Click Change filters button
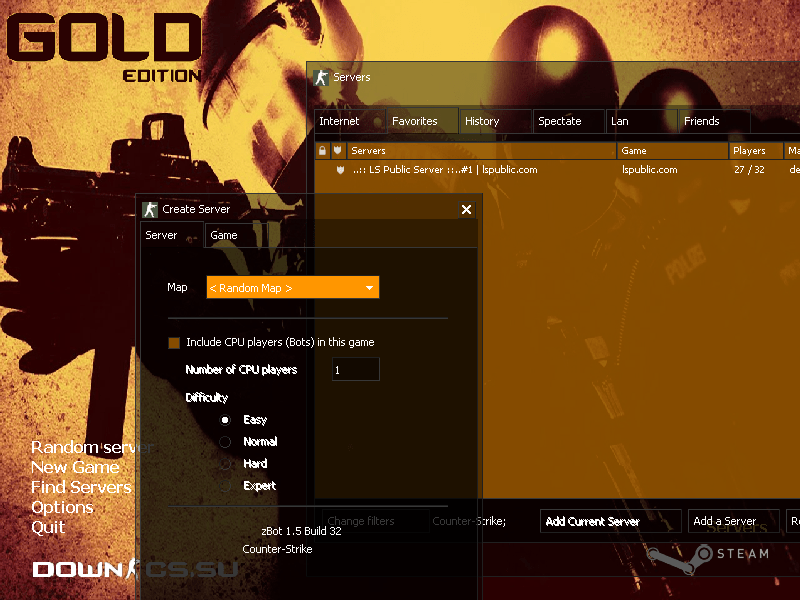The height and width of the screenshot is (600, 800). click(x=376, y=521)
